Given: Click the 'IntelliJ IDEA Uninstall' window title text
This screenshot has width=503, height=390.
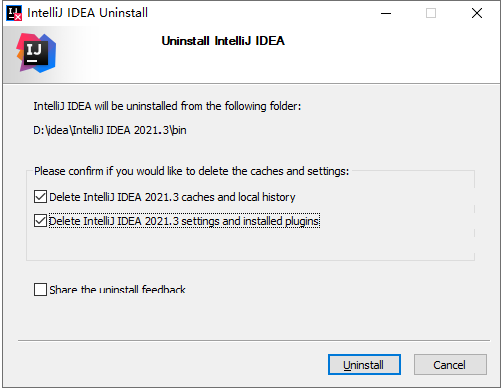Looking at the screenshot, I should coord(87,13).
